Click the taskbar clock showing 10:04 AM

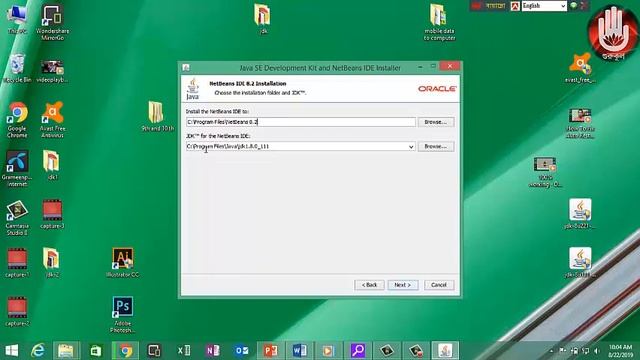click(620, 351)
